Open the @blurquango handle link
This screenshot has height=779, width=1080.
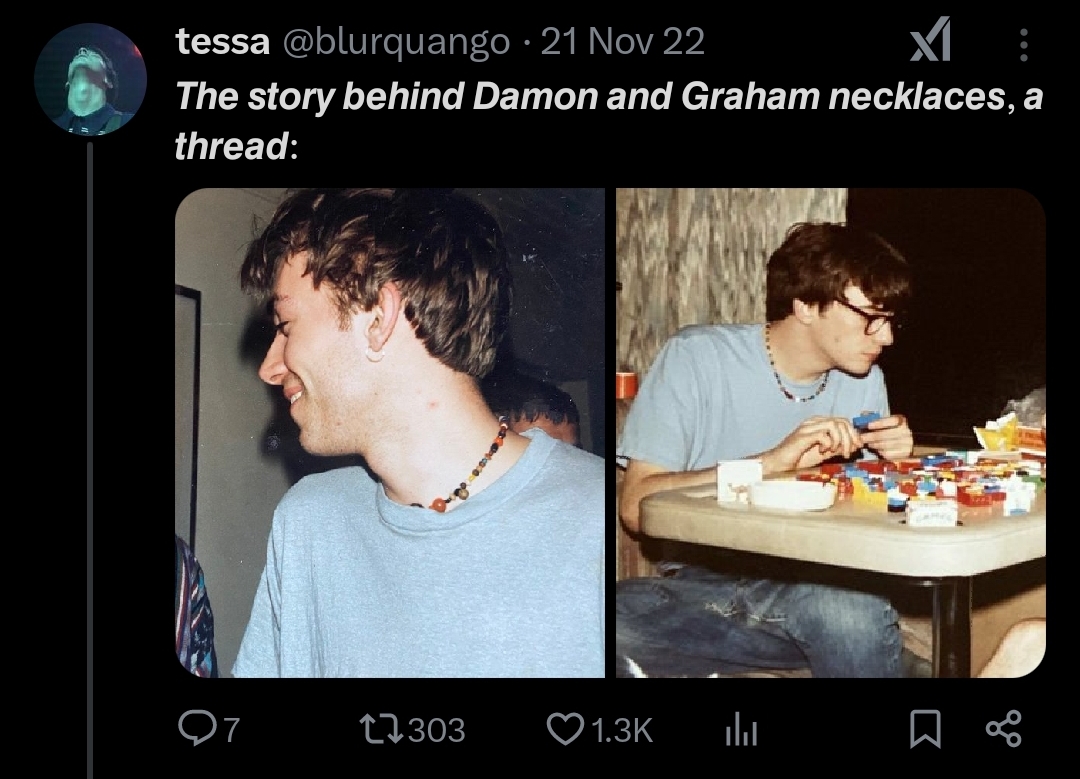(397, 43)
